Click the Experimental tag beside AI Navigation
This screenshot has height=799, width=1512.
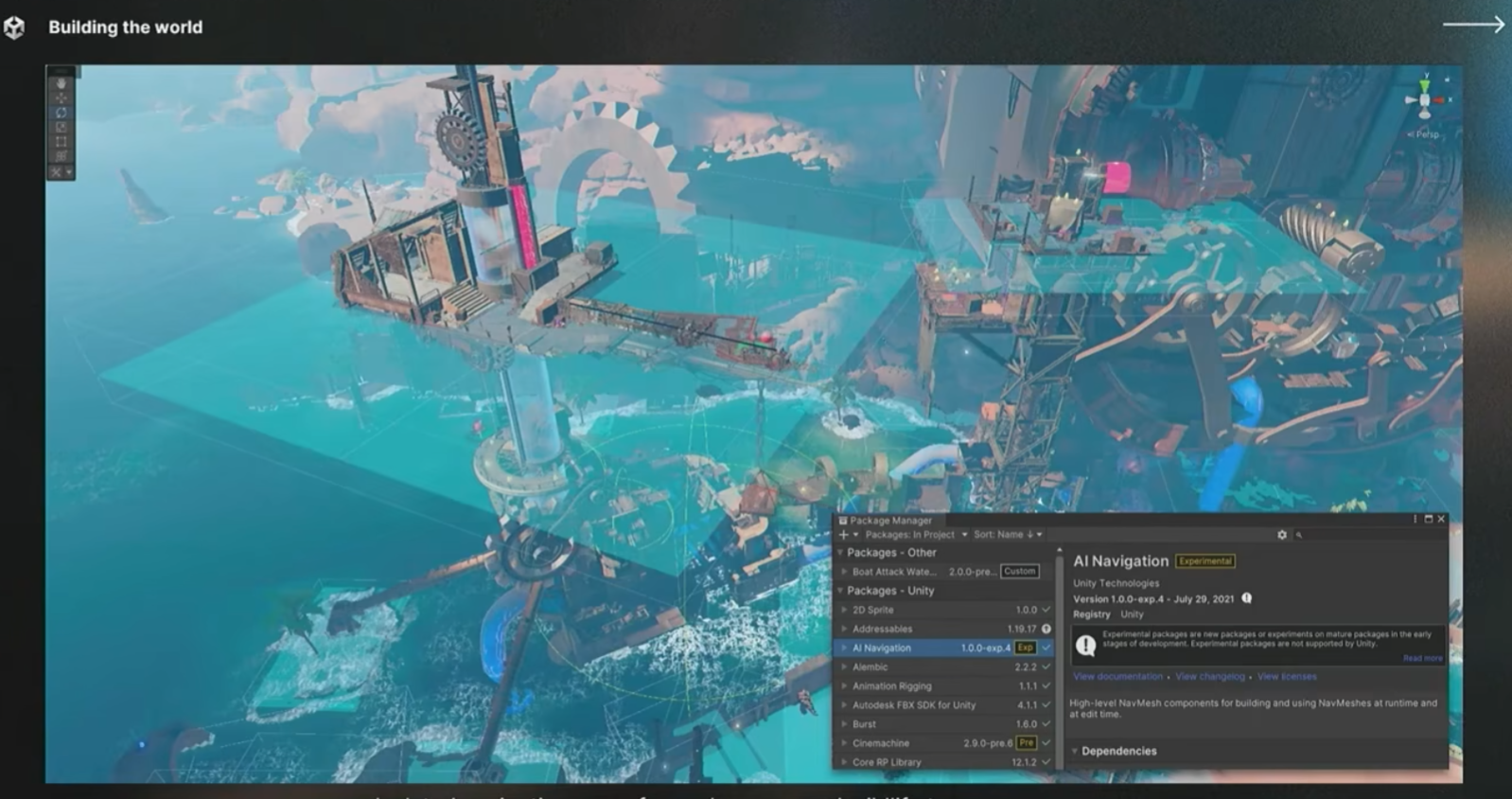coord(1205,561)
